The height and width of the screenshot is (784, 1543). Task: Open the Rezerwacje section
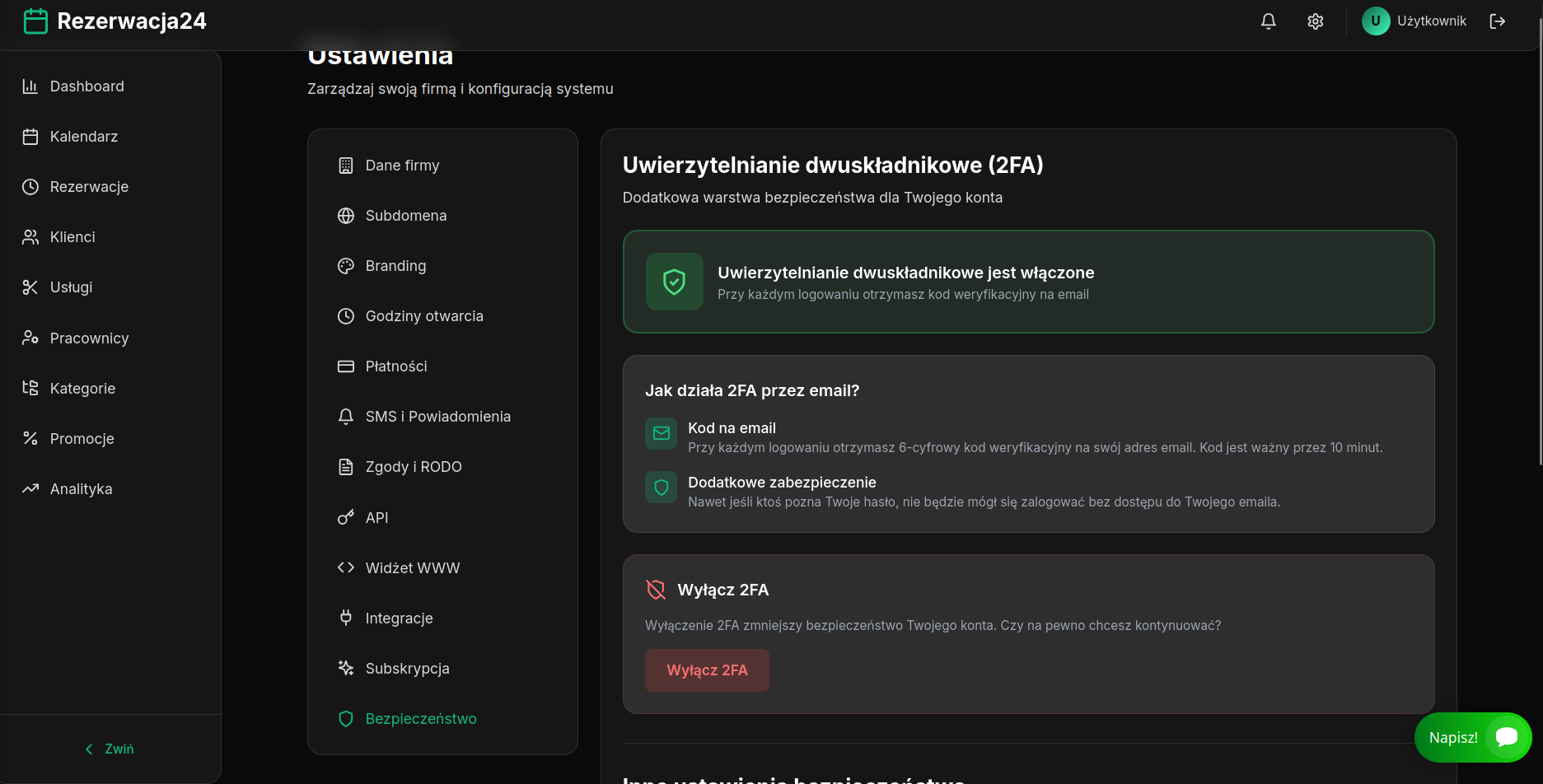pos(89,186)
